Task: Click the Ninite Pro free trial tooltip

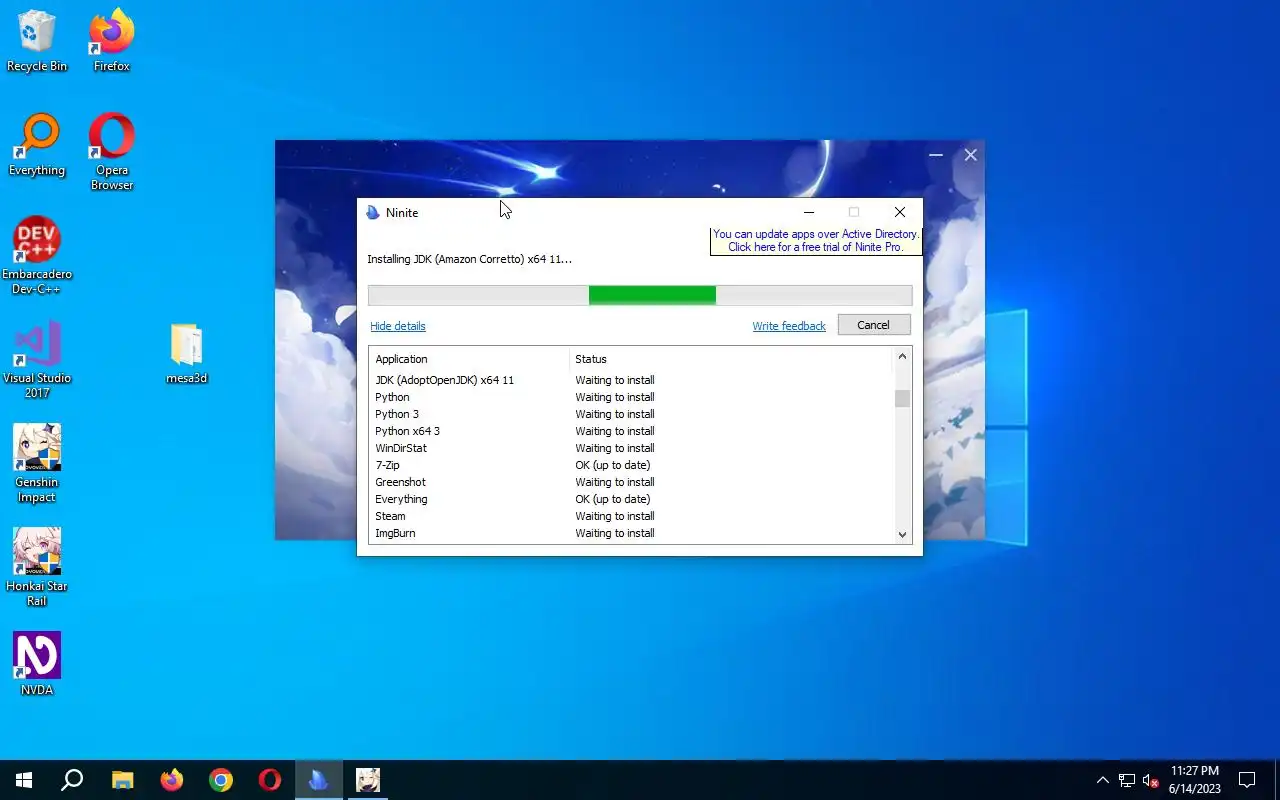Action: [816, 241]
